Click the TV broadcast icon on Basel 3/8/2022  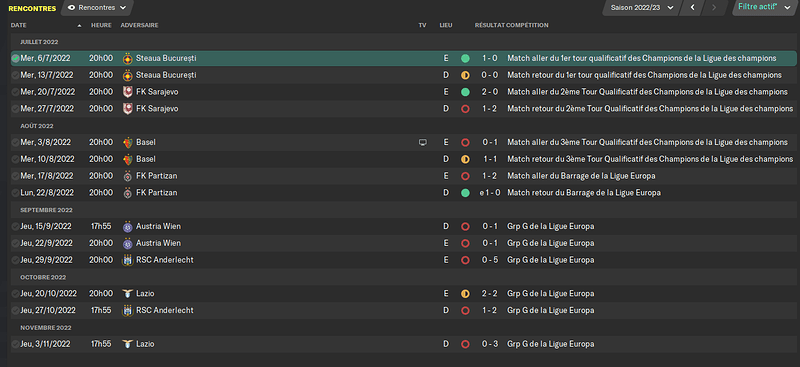pyautogui.click(x=422, y=142)
